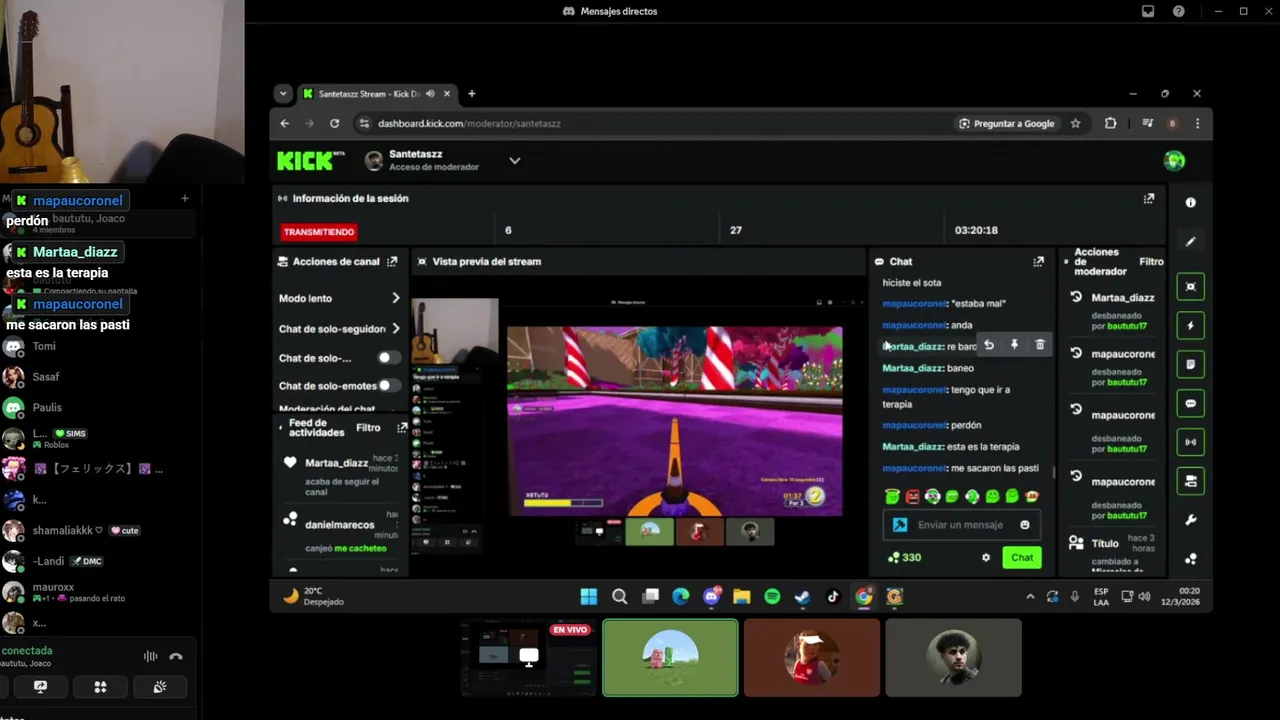1280x720 pixels.
Task: Open TikTok icon in shared taskbar
Action: click(833, 597)
